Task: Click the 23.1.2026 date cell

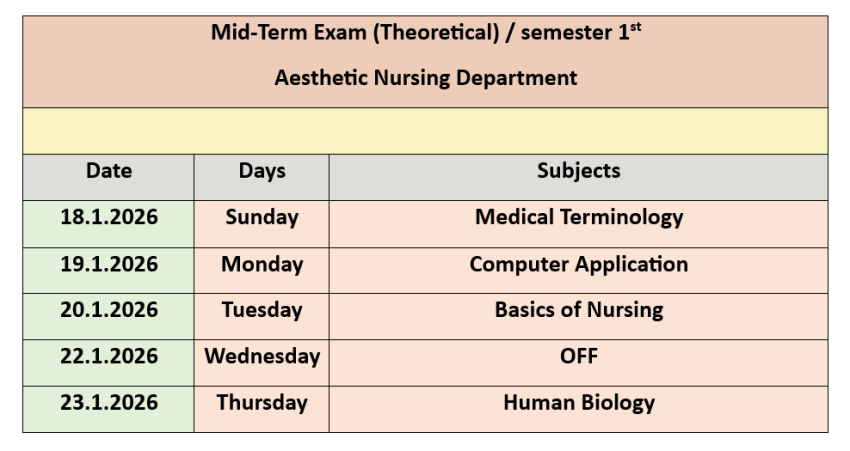Action: (x=109, y=403)
